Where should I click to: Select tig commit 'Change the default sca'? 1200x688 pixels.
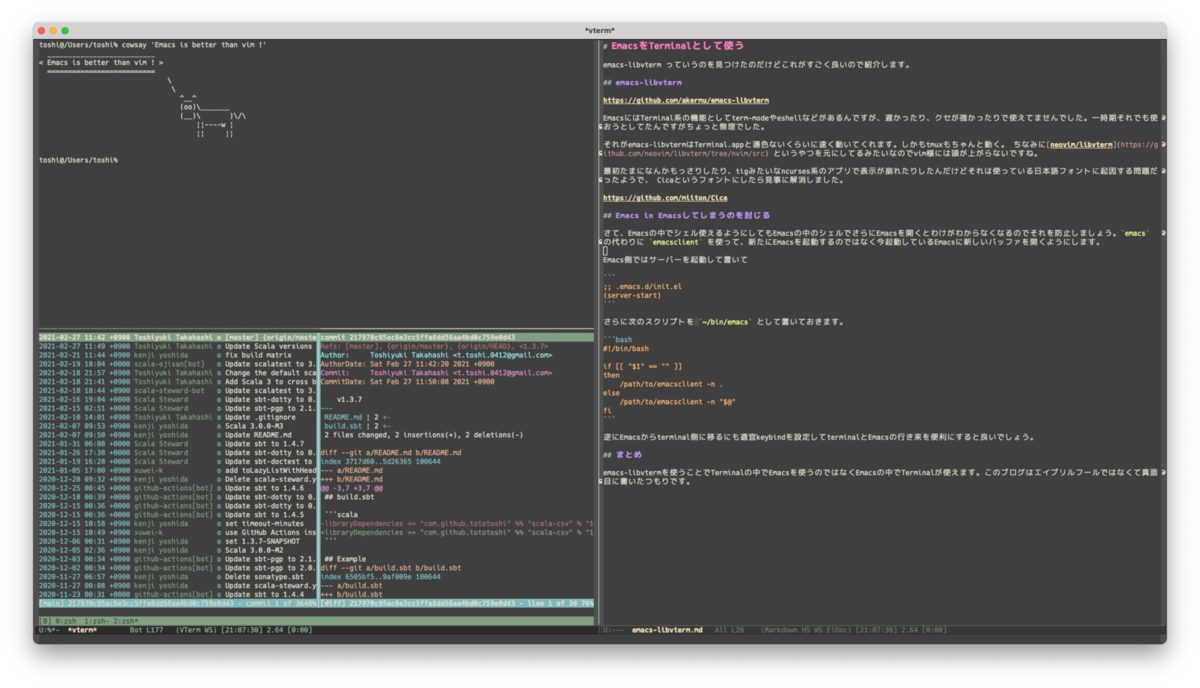tap(178, 373)
